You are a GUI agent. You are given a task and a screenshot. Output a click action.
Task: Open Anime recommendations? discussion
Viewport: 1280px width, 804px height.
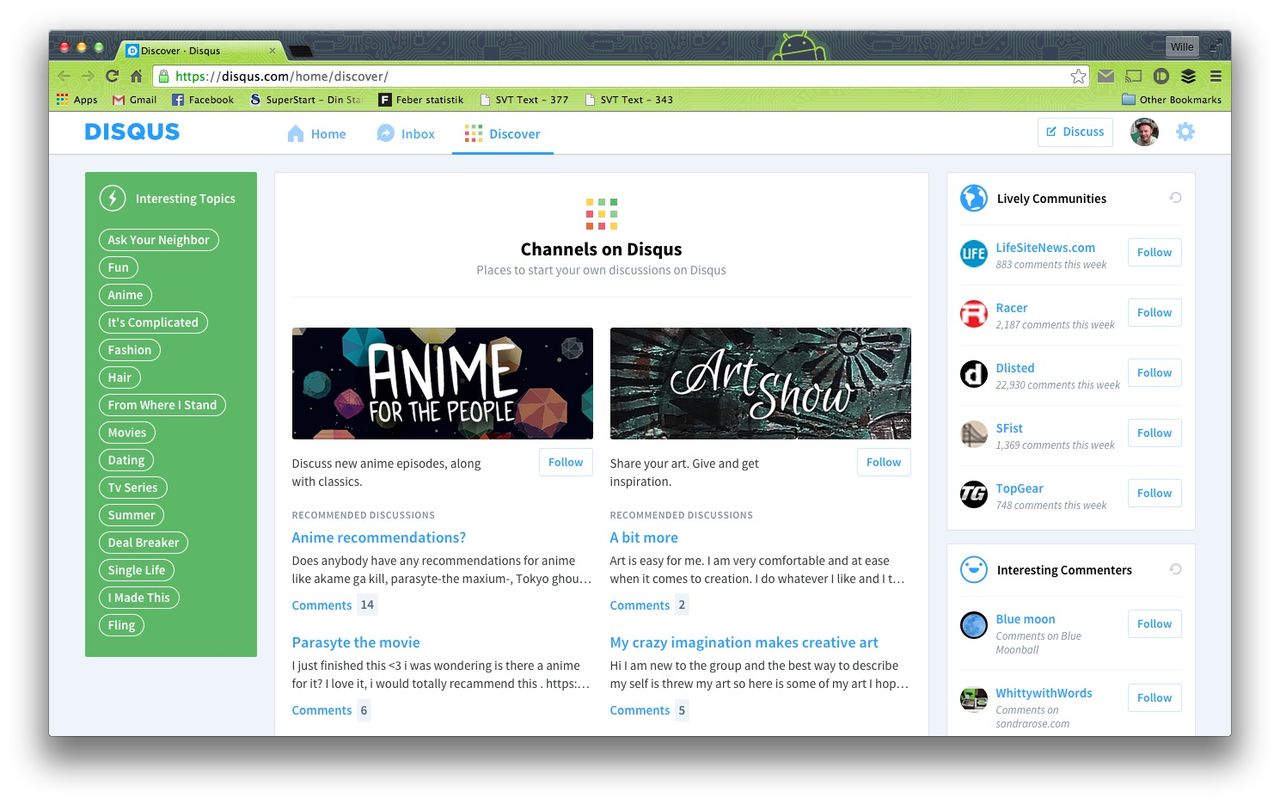(379, 538)
